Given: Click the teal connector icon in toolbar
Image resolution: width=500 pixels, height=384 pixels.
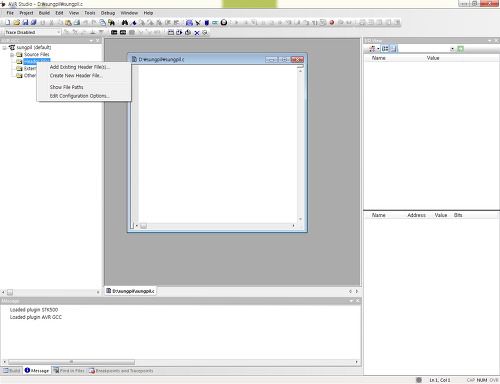Looking at the screenshot, I should [215, 22].
